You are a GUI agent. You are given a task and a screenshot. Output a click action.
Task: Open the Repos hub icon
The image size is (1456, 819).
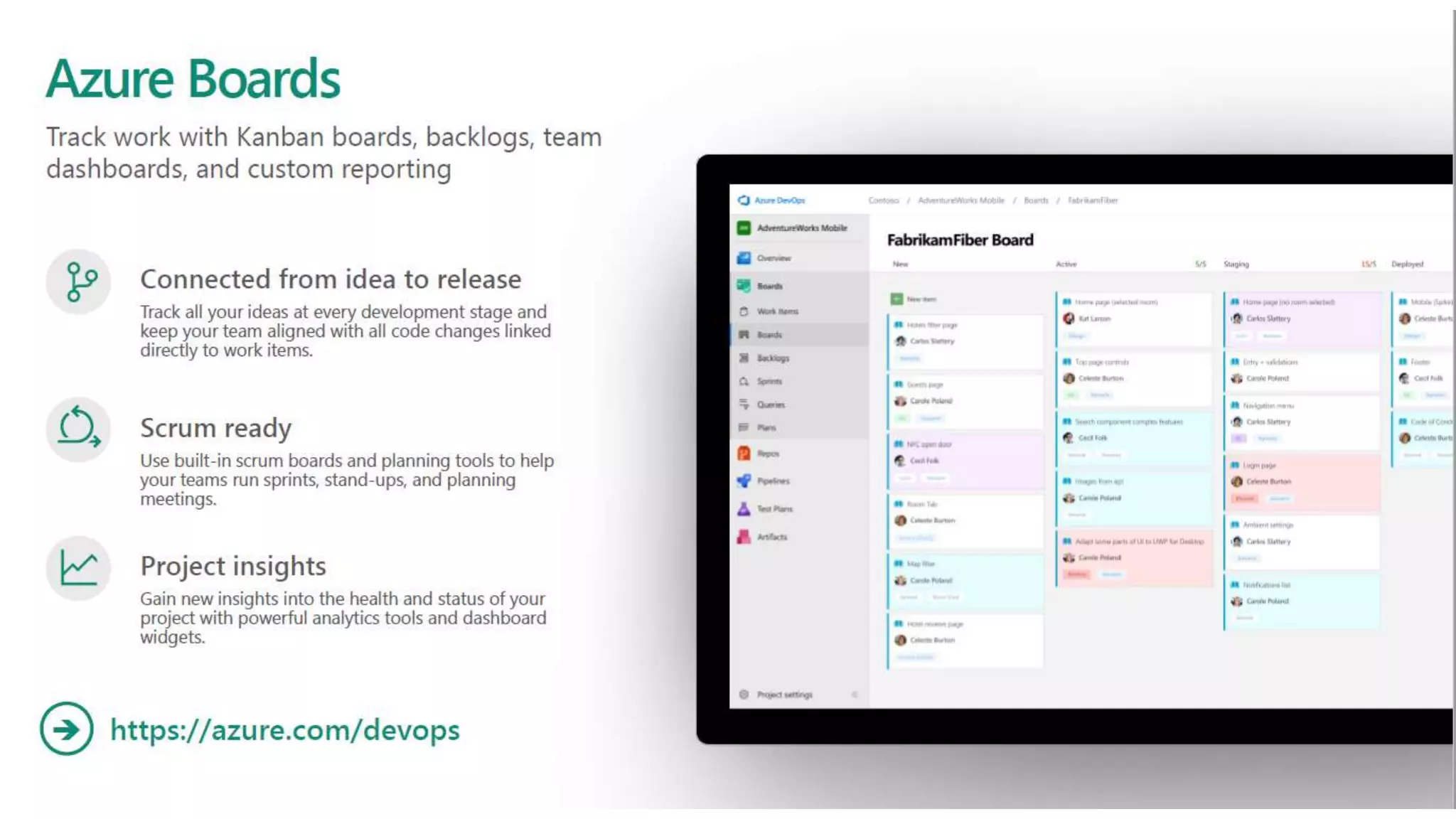(x=744, y=453)
